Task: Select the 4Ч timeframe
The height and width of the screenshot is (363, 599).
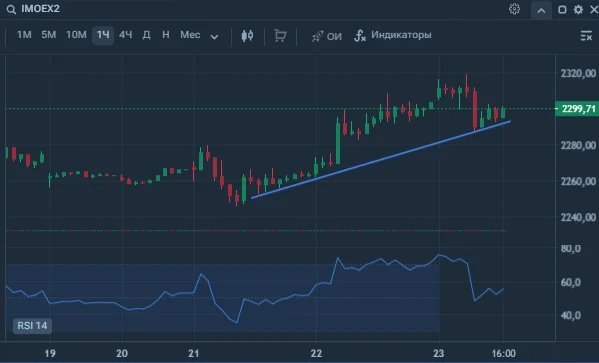Action: click(x=125, y=35)
